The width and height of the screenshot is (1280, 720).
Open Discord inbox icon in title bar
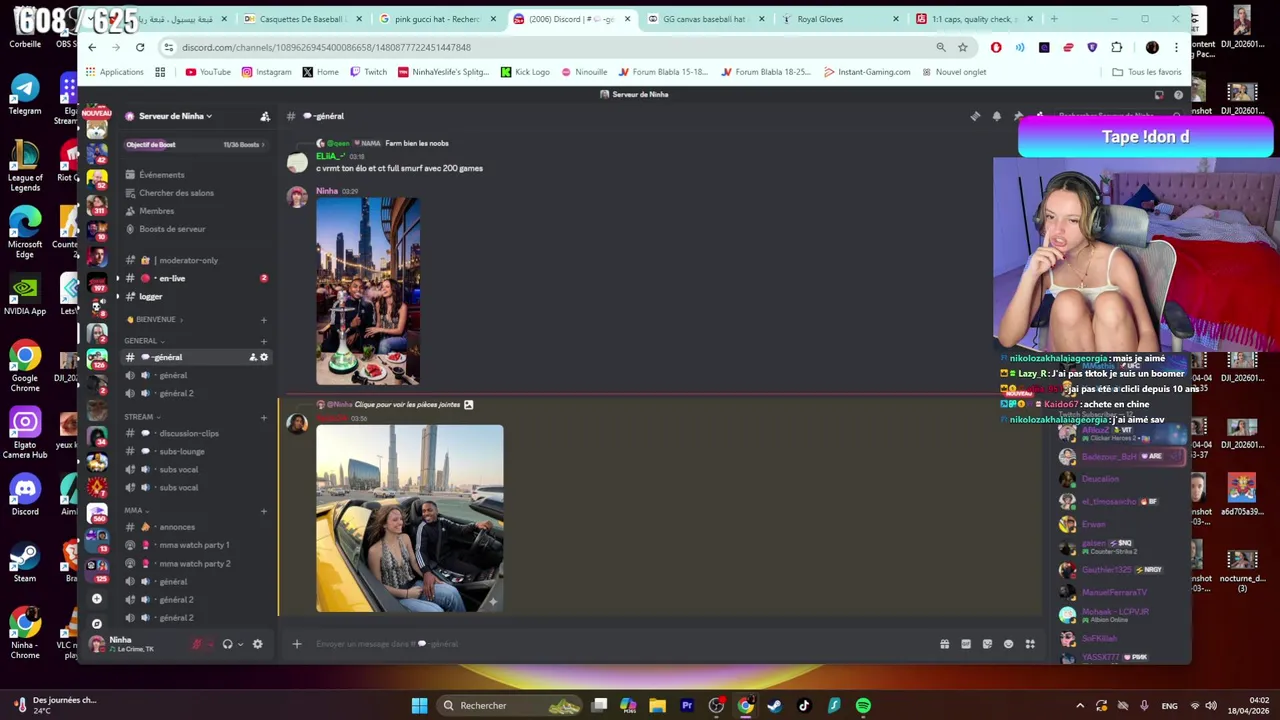tap(1159, 95)
